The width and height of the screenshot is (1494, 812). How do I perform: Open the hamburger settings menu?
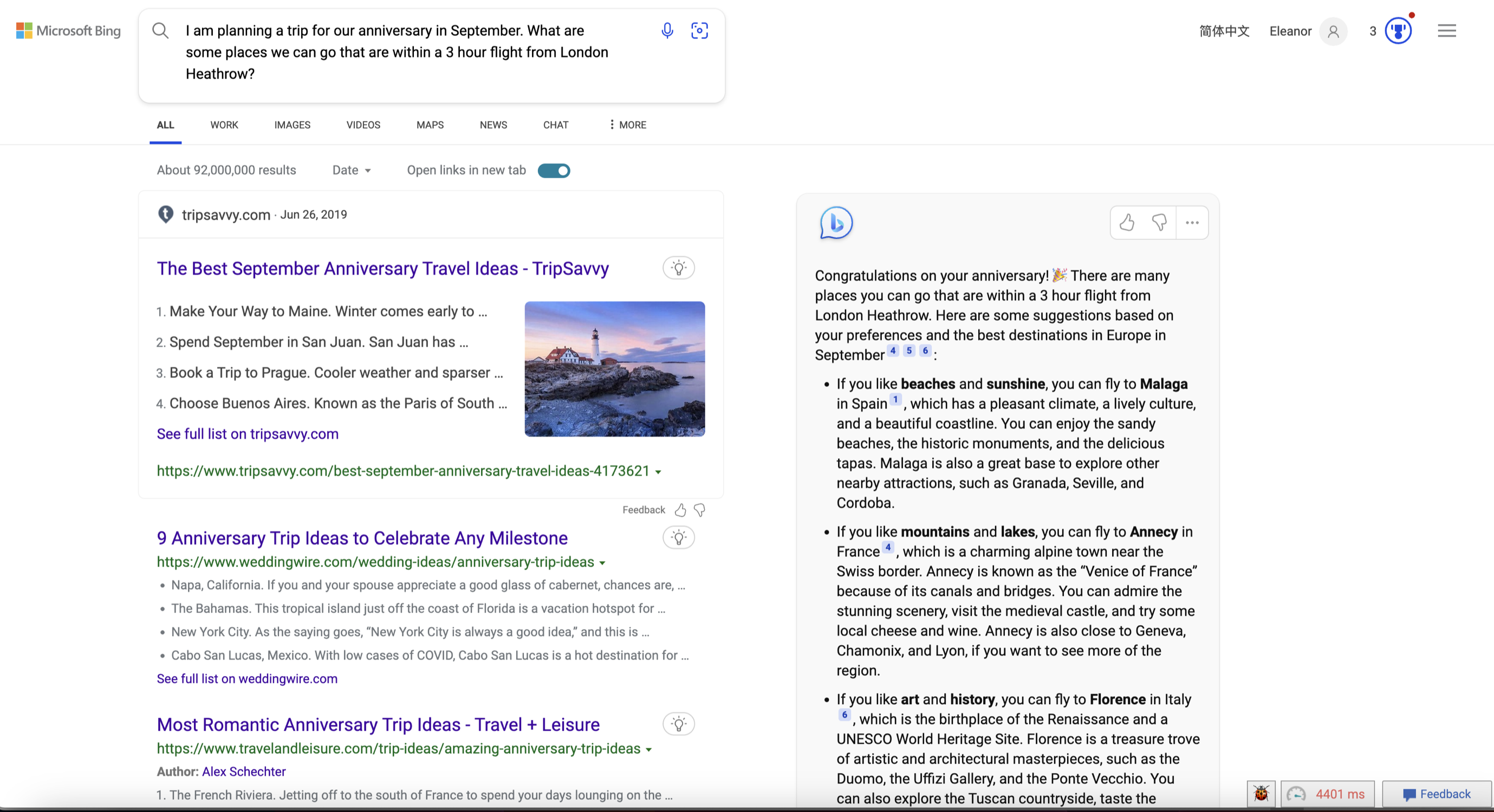1446,30
